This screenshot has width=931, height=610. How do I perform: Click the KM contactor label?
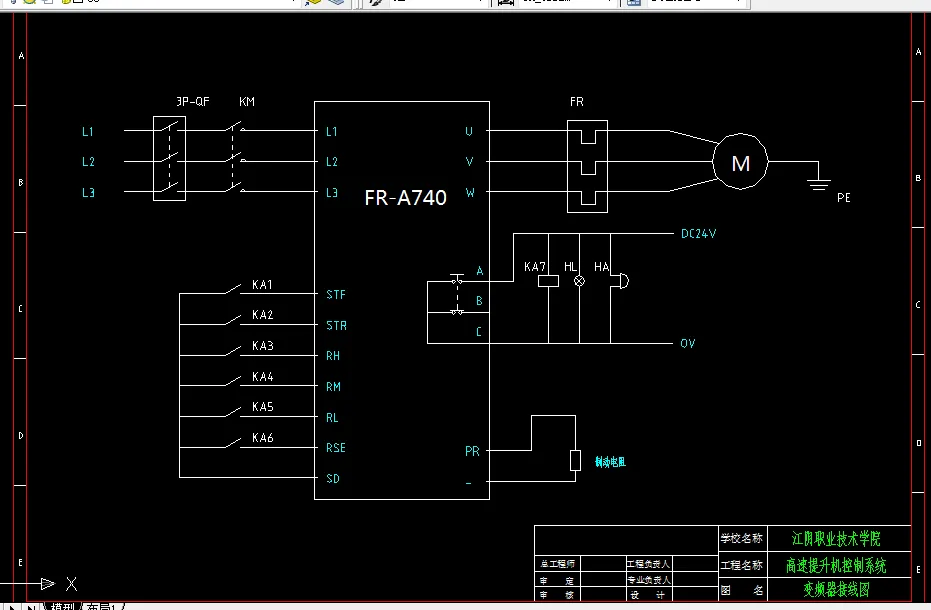[247, 102]
